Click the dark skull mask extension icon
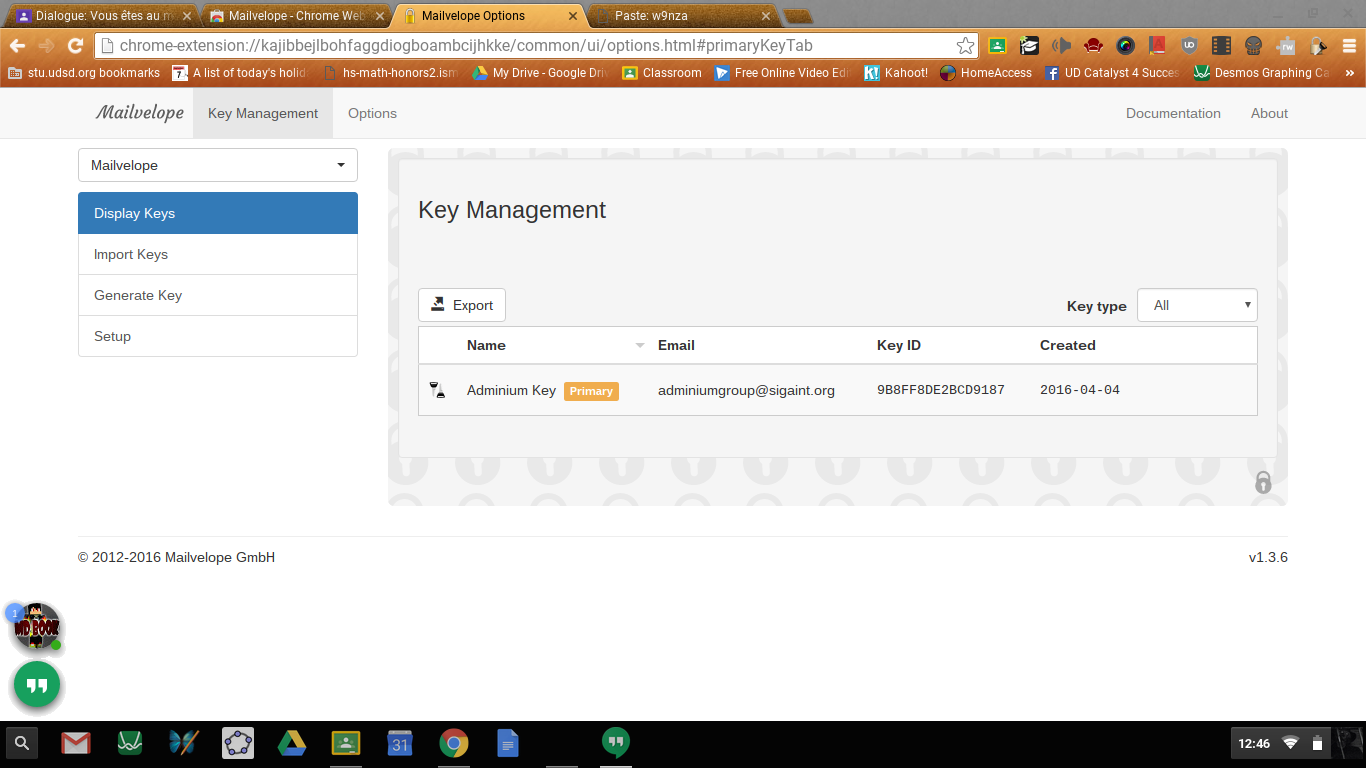1366x768 pixels. (x=1253, y=45)
